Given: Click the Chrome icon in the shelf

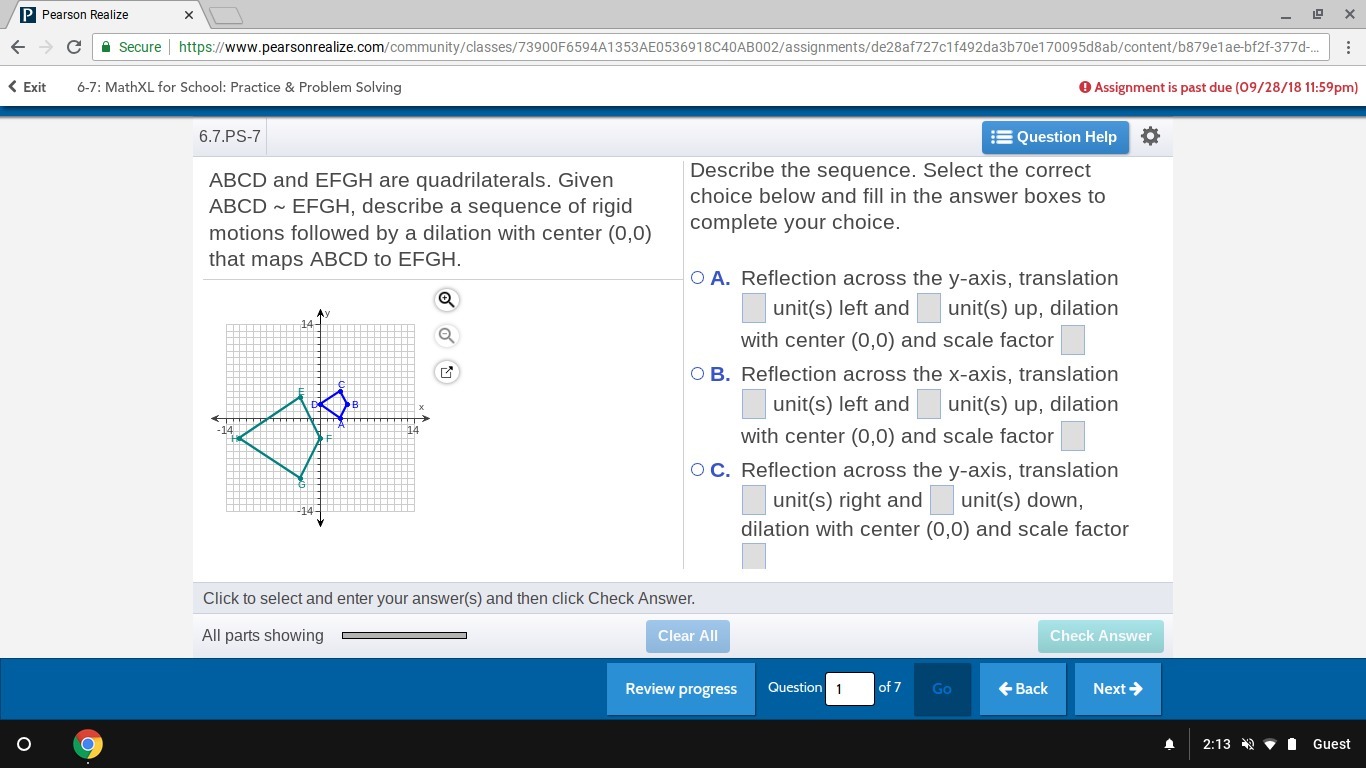Looking at the screenshot, I should [x=88, y=744].
